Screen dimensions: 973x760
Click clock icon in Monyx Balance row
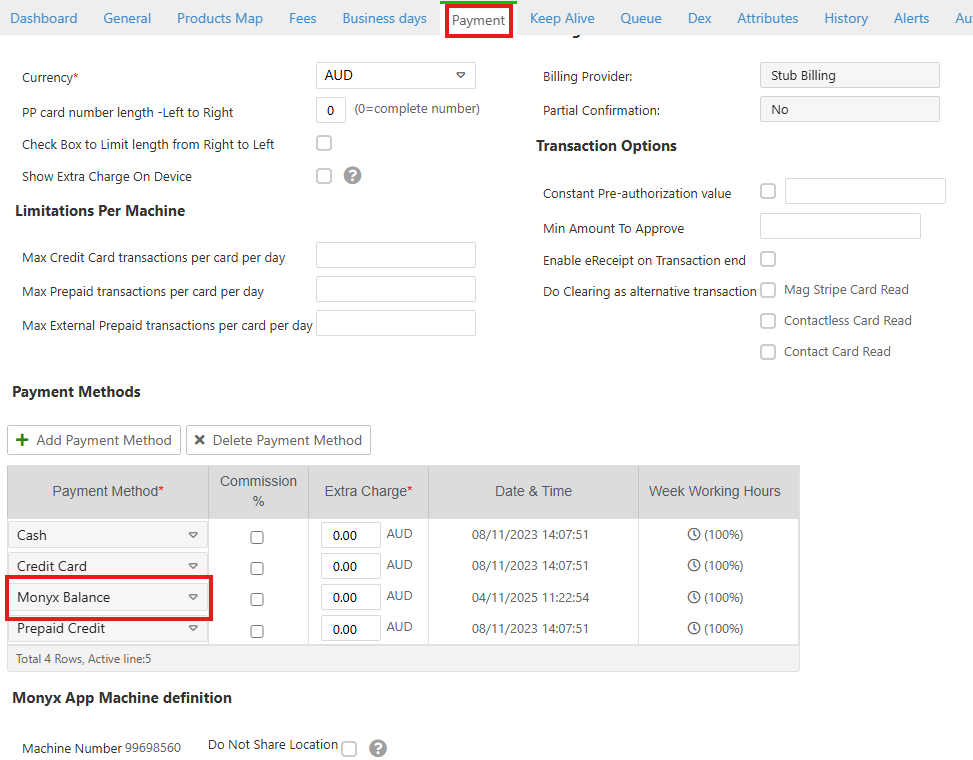click(694, 597)
